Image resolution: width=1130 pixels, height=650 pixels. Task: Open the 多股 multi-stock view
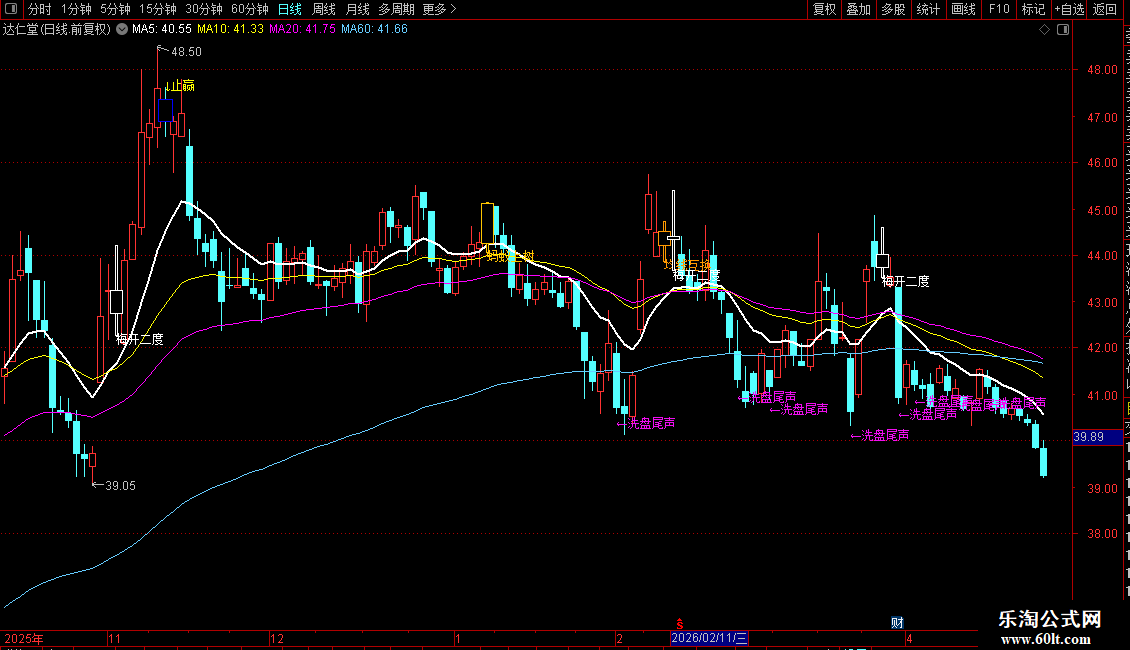pos(893,9)
